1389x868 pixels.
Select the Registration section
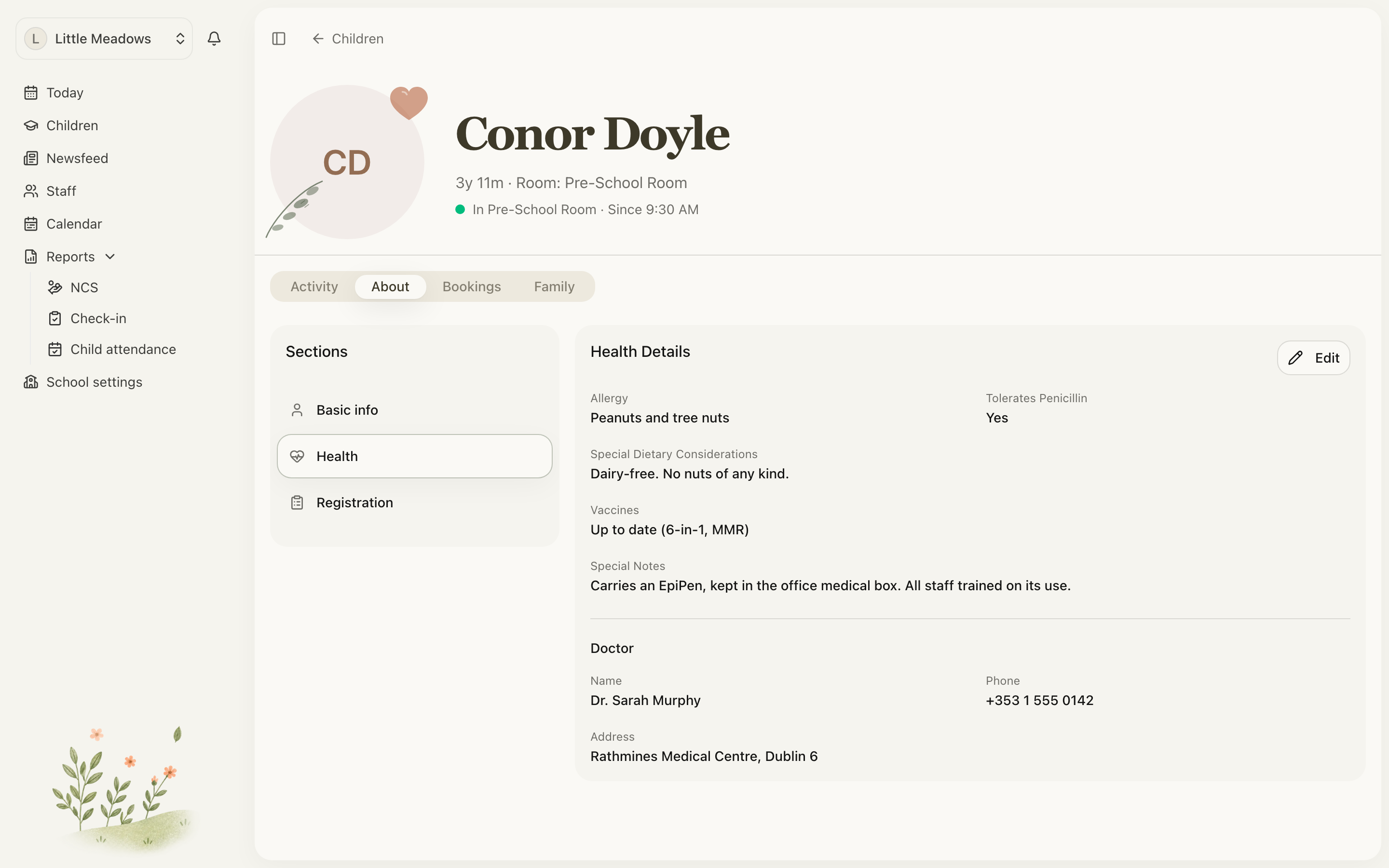(x=414, y=502)
